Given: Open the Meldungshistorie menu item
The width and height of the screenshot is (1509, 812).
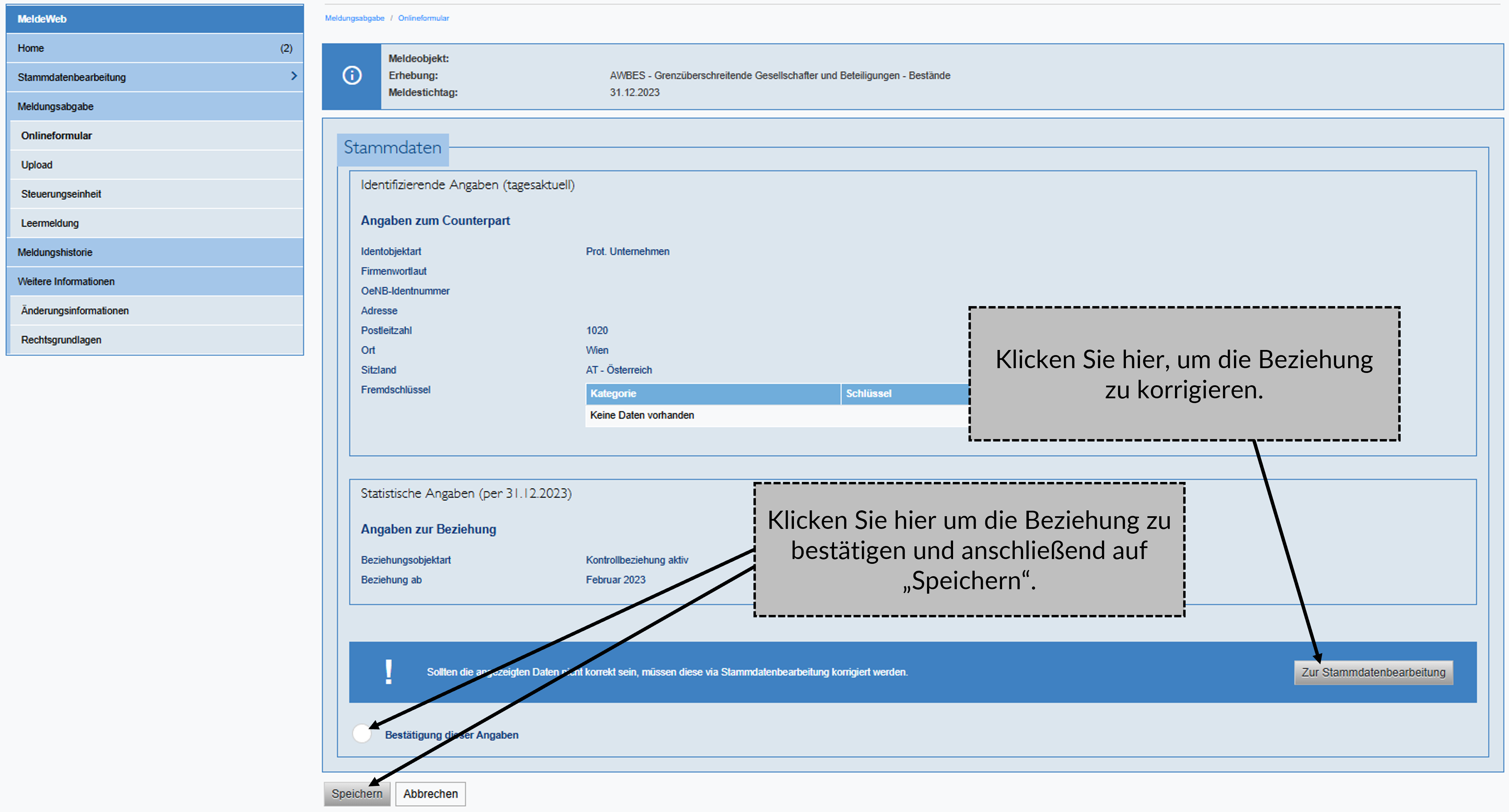Looking at the screenshot, I should point(55,252).
